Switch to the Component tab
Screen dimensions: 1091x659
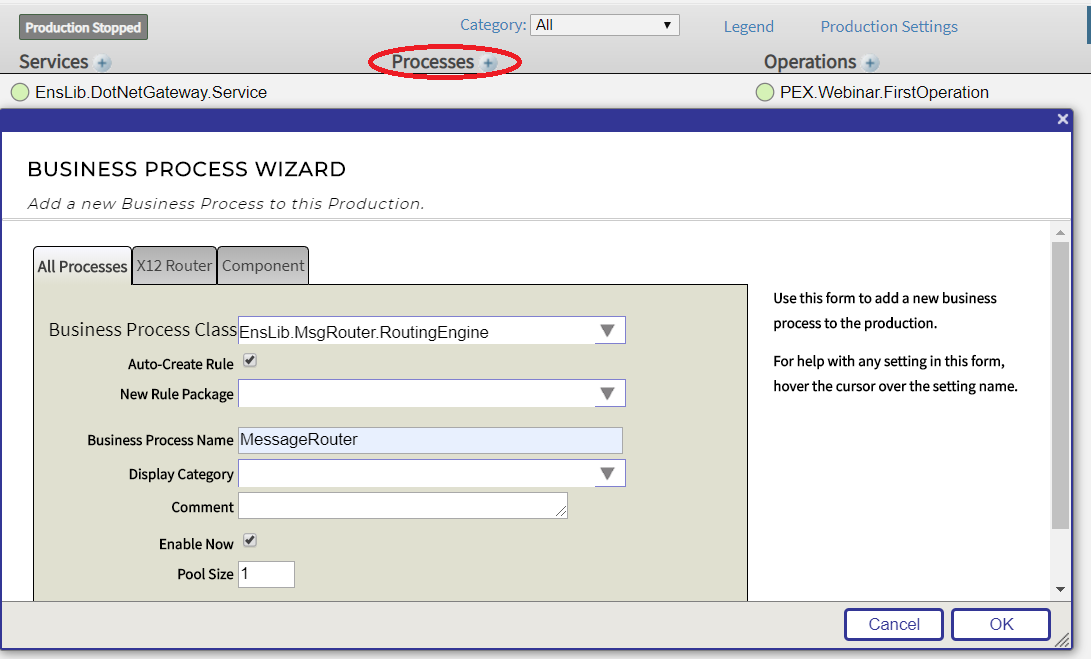click(263, 266)
